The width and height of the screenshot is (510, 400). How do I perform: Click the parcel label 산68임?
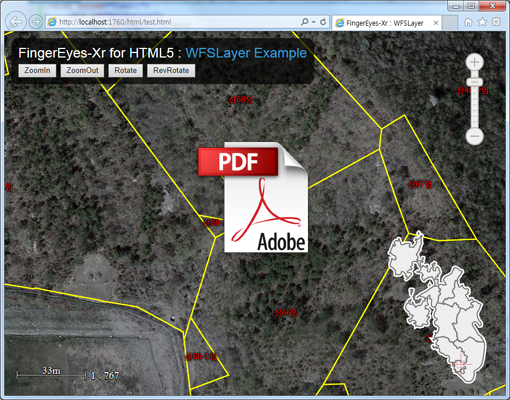click(x=241, y=99)
